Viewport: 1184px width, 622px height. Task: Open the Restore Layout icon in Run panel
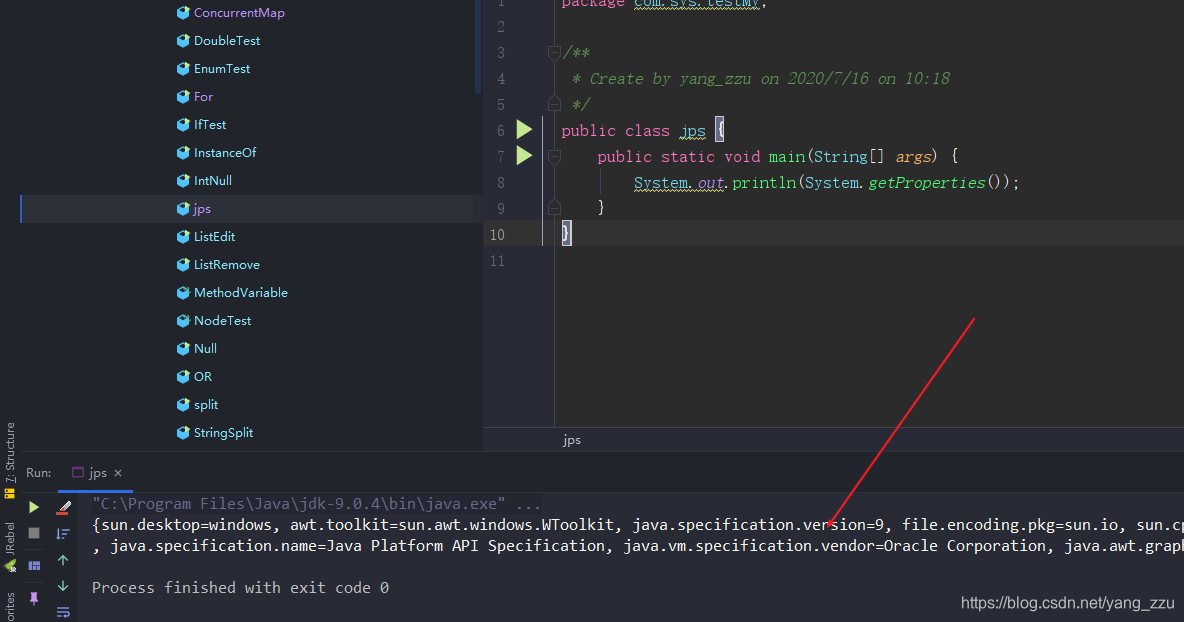click(x=34, y=565)
